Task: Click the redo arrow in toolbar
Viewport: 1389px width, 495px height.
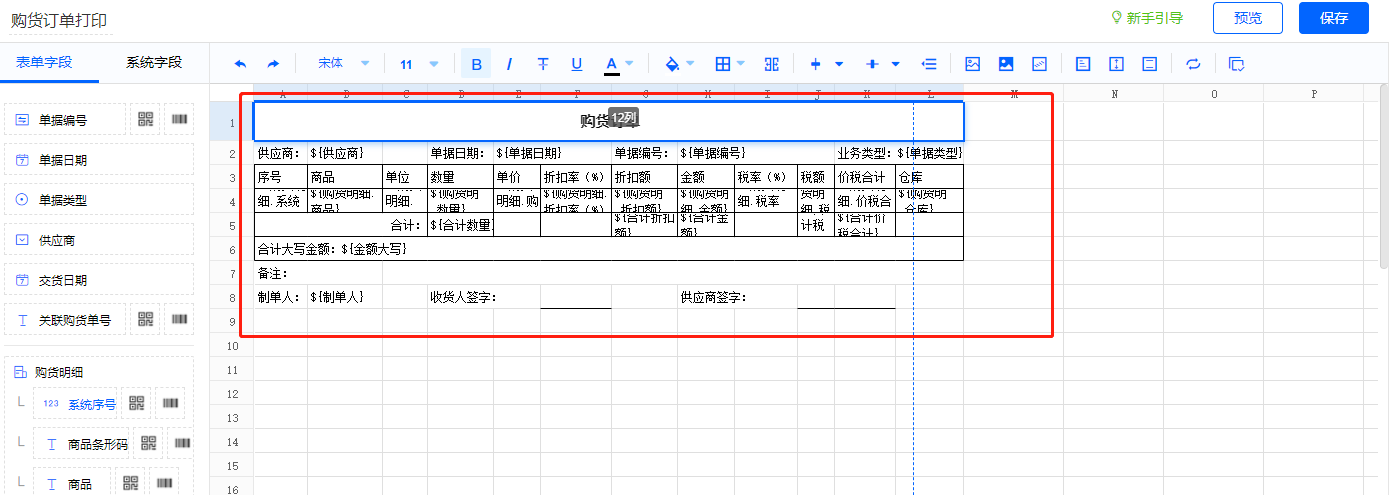Action: click(273, 64)
